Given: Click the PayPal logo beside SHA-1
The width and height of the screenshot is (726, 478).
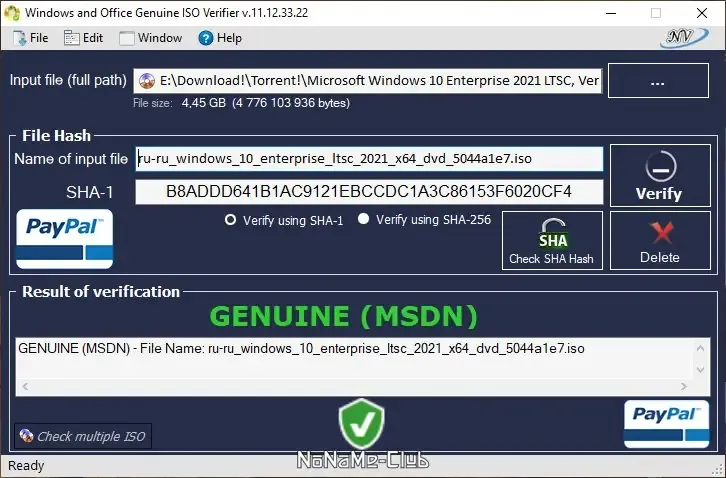Looking at the screenshot, I should tap(64, 239).
